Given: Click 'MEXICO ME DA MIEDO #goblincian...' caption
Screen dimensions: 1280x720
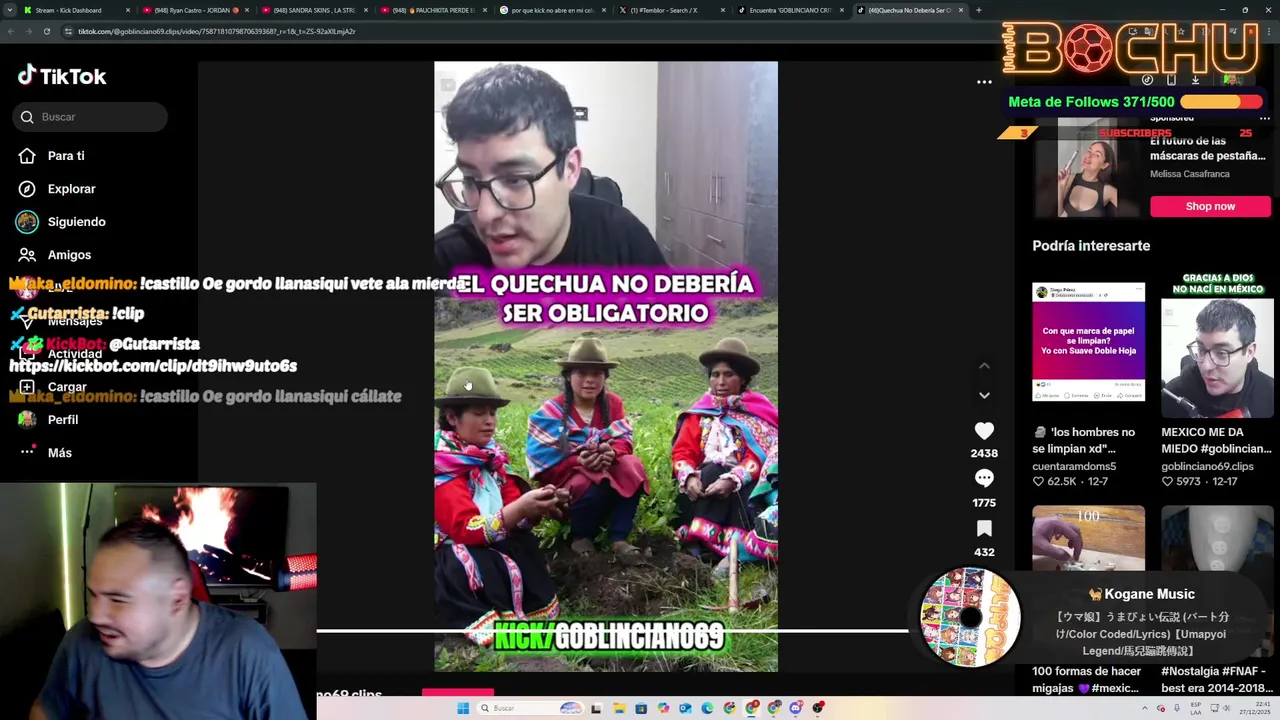Looking at the screenshot, I should (1216, 440).
